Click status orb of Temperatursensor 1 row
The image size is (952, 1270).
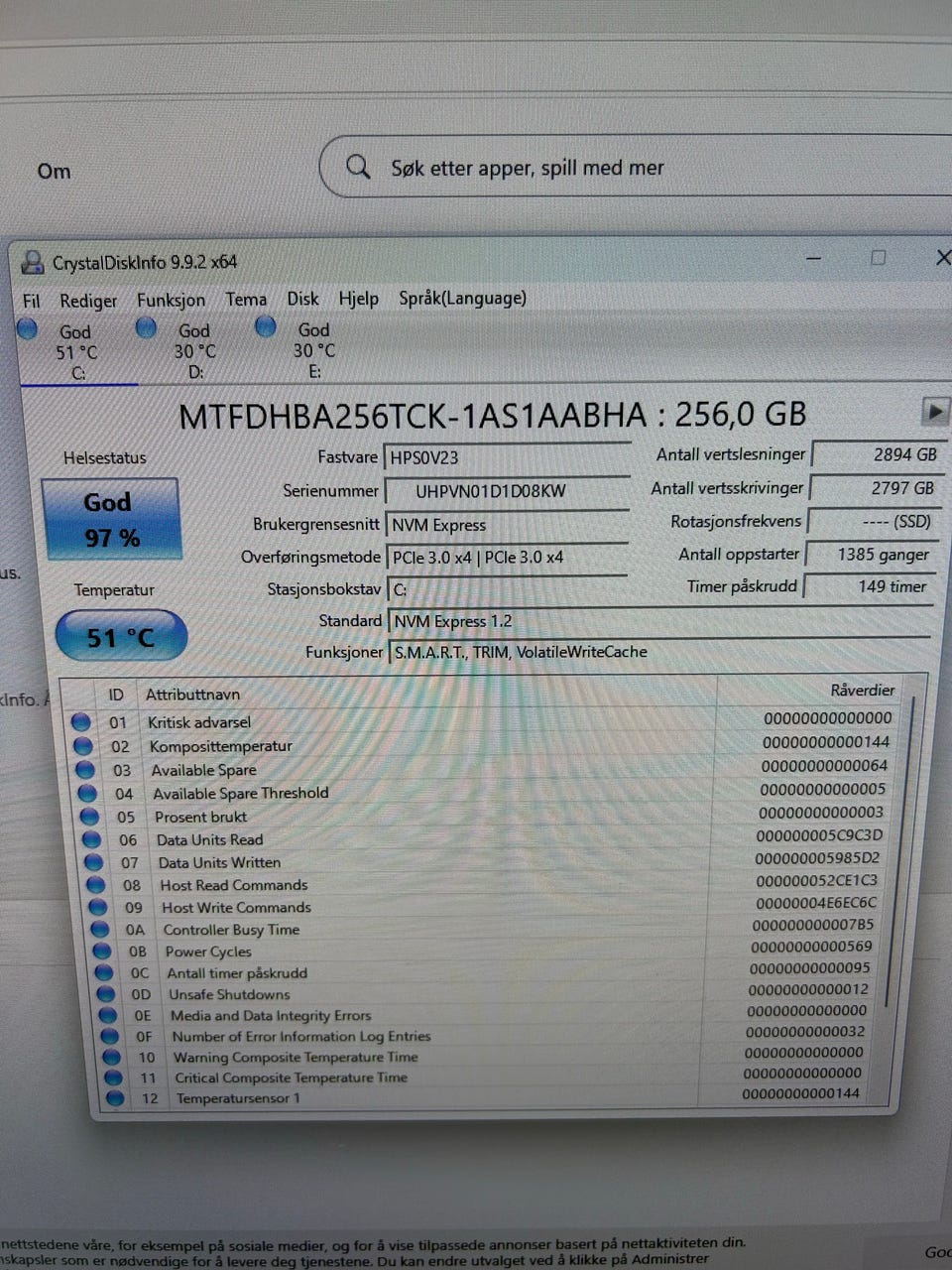[116, 1098]
